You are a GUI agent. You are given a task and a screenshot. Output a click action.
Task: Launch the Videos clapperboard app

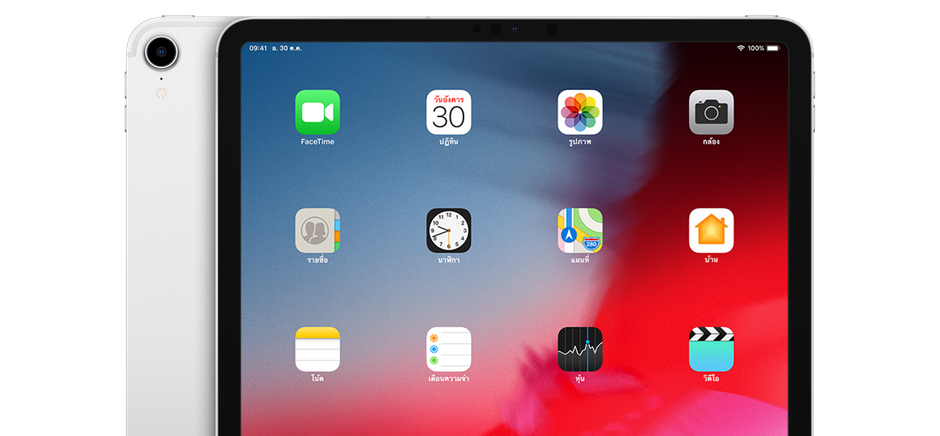711,349
